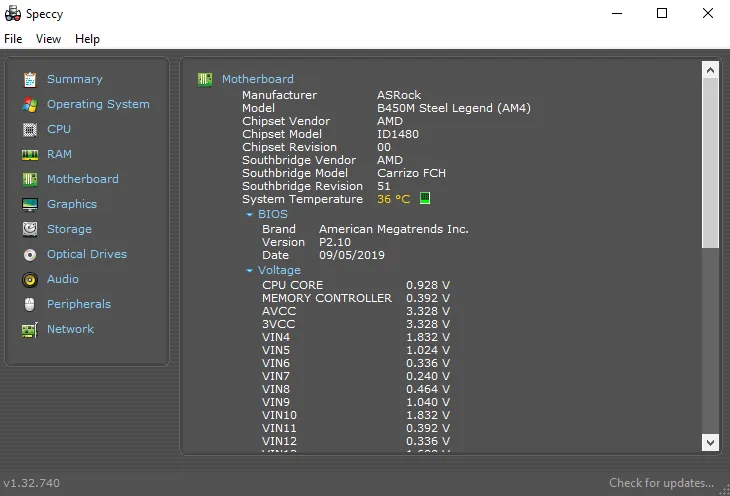Viewport: 730px width, 496px height.
Task: Open the File menu
Action: click(x=13, y=39)
